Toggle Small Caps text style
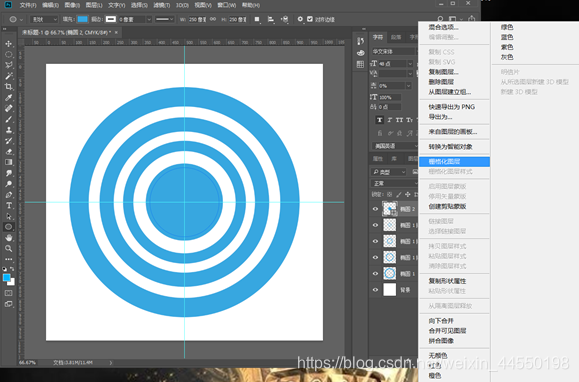Screen dimensions: 579x382 (409, 120)
